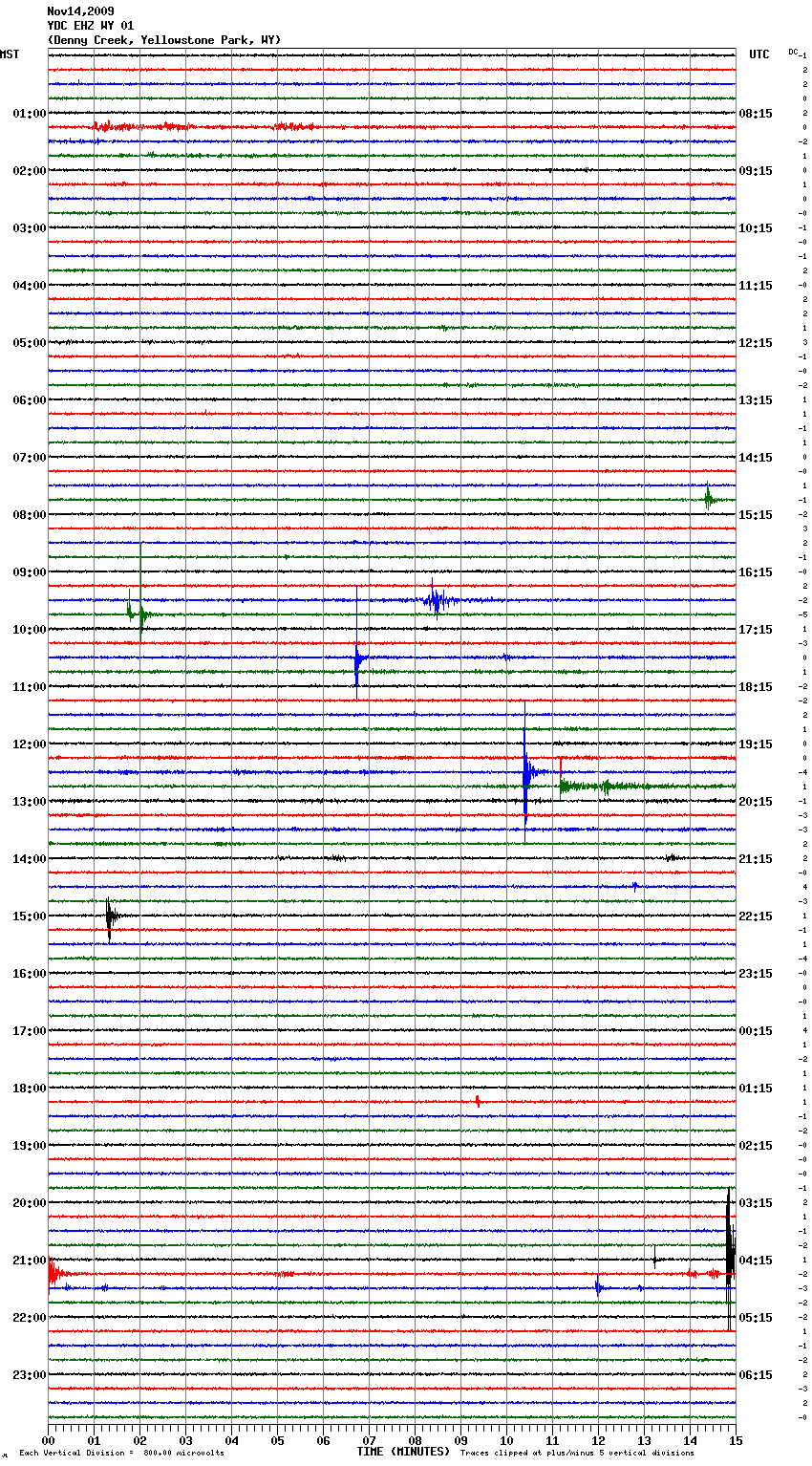Click the 08:15 UTC time label
This screenshot has width=812, height=1466.
click(756, 114)
